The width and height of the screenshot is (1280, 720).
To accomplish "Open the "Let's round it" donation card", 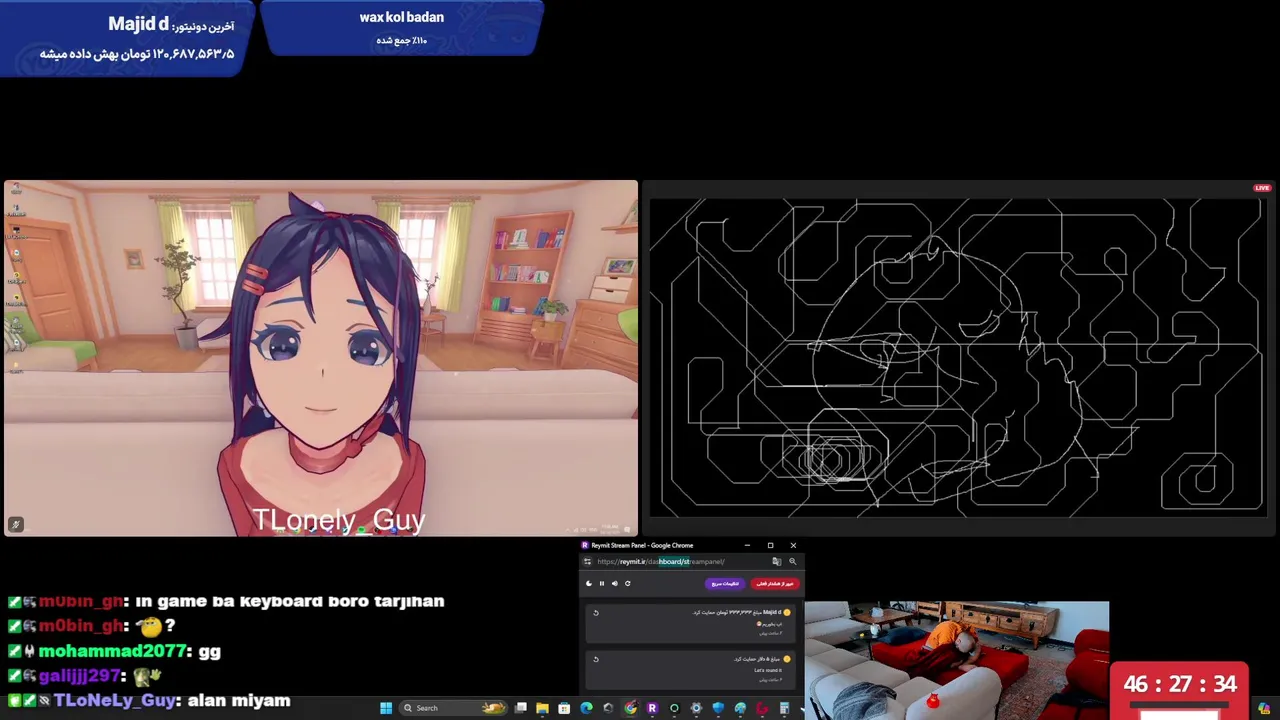I will coord(691,670).
